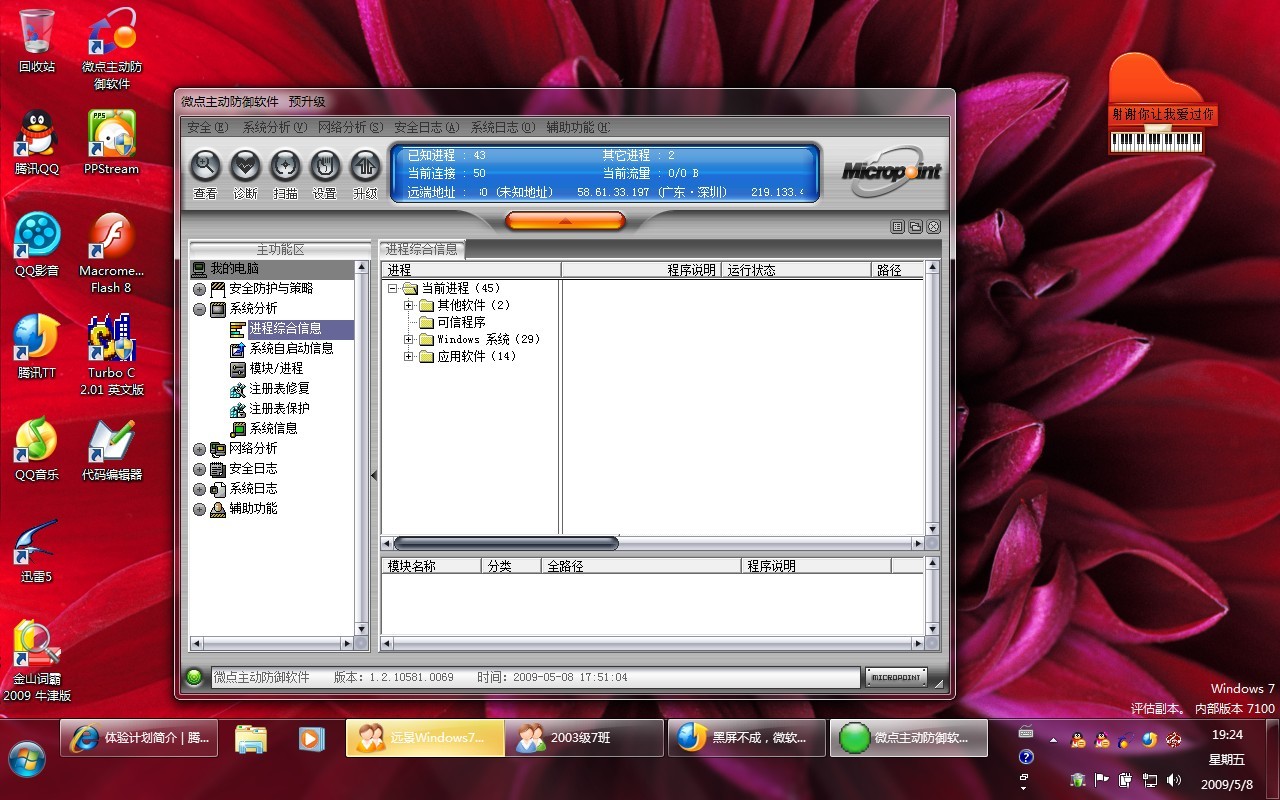This screenshot has height=800, width=1280.
Task: Open QQ影音 desktop shortcut
Action: pyautogui.click(x=37, y=245)
